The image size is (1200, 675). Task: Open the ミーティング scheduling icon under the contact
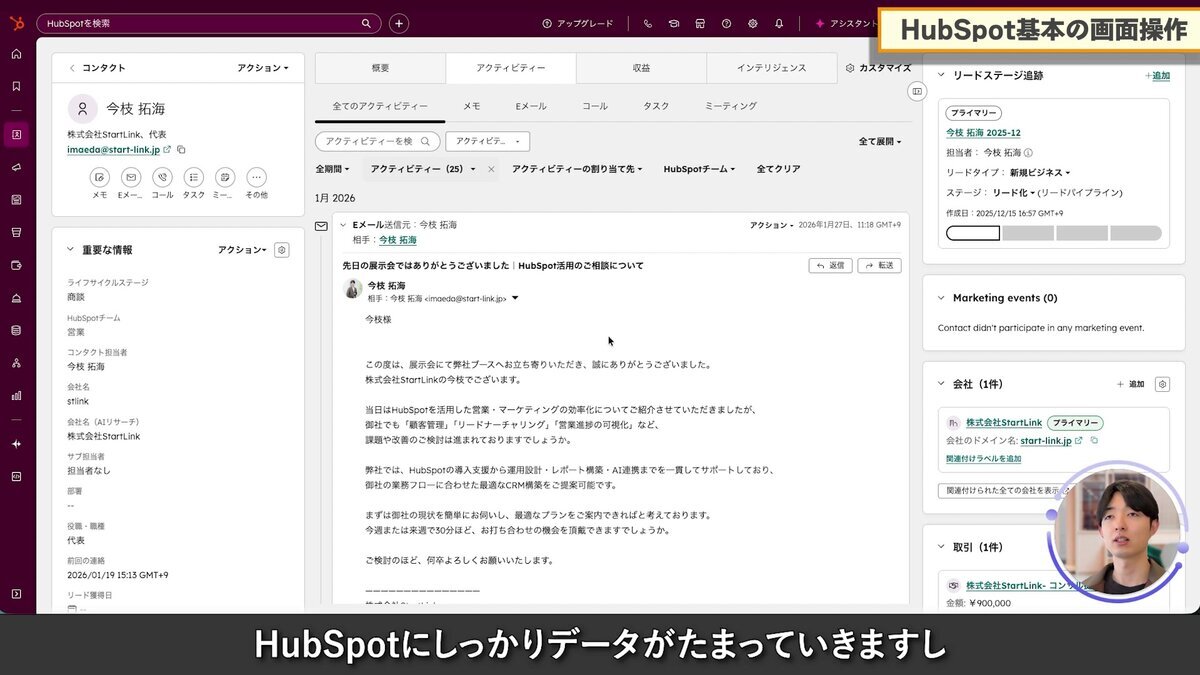225,177
